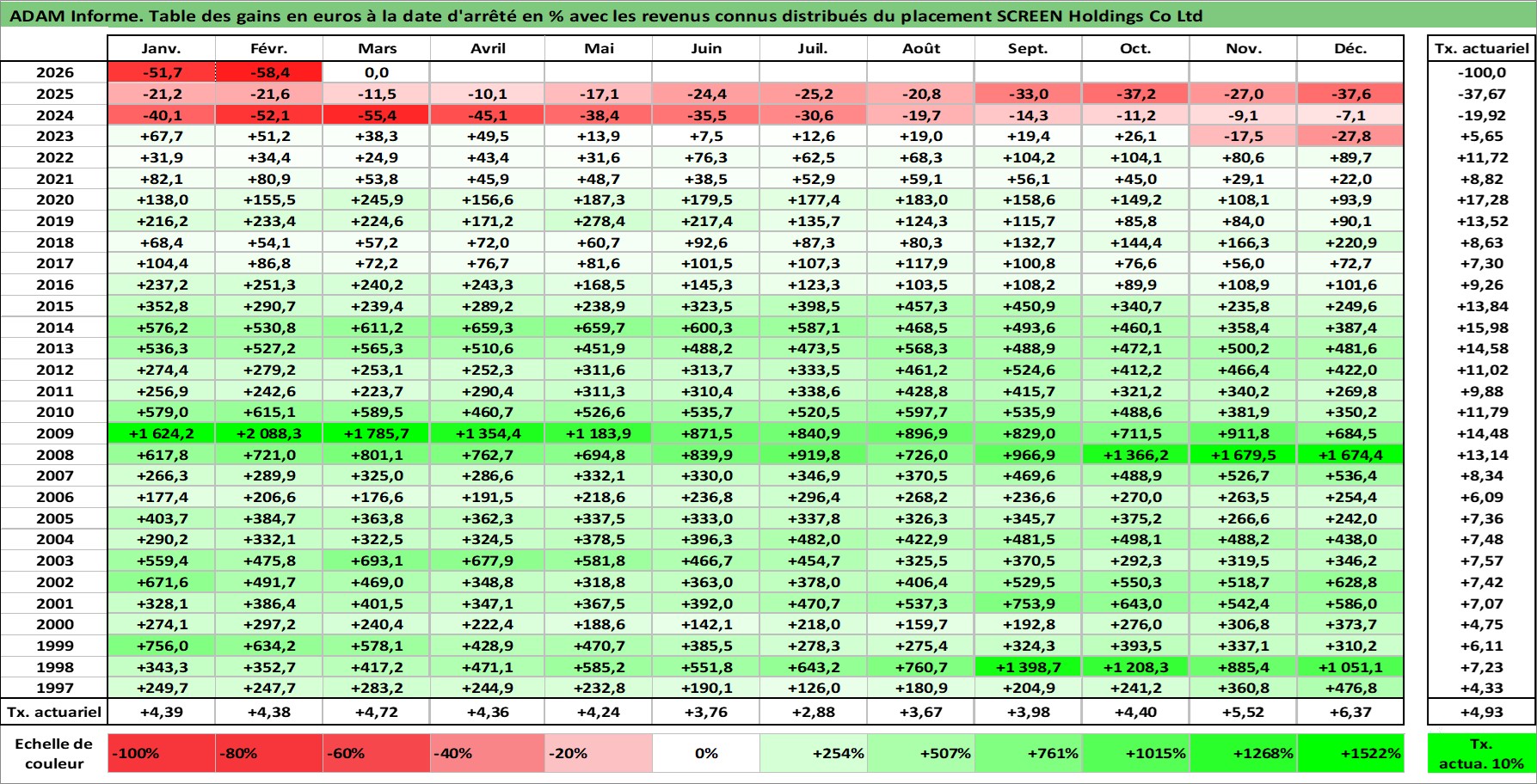The width and height of the screenshot is (1537, 784).
Task: Select the Déc. actuarial rate +6,37
Action: [1350, 713]
